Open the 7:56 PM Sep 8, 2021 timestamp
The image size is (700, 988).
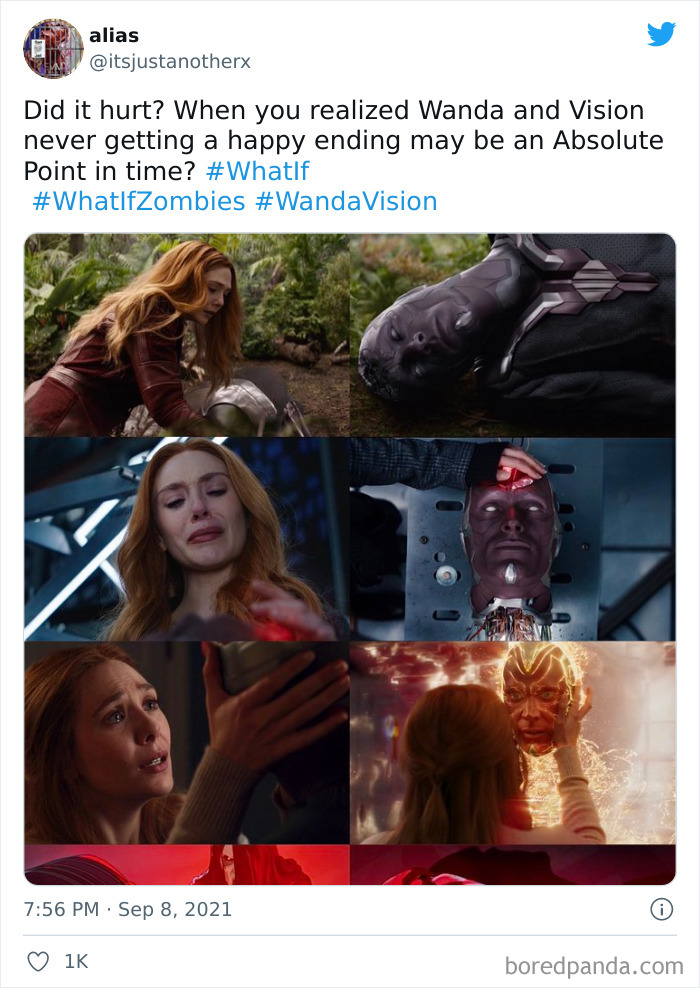click(128, 909)
